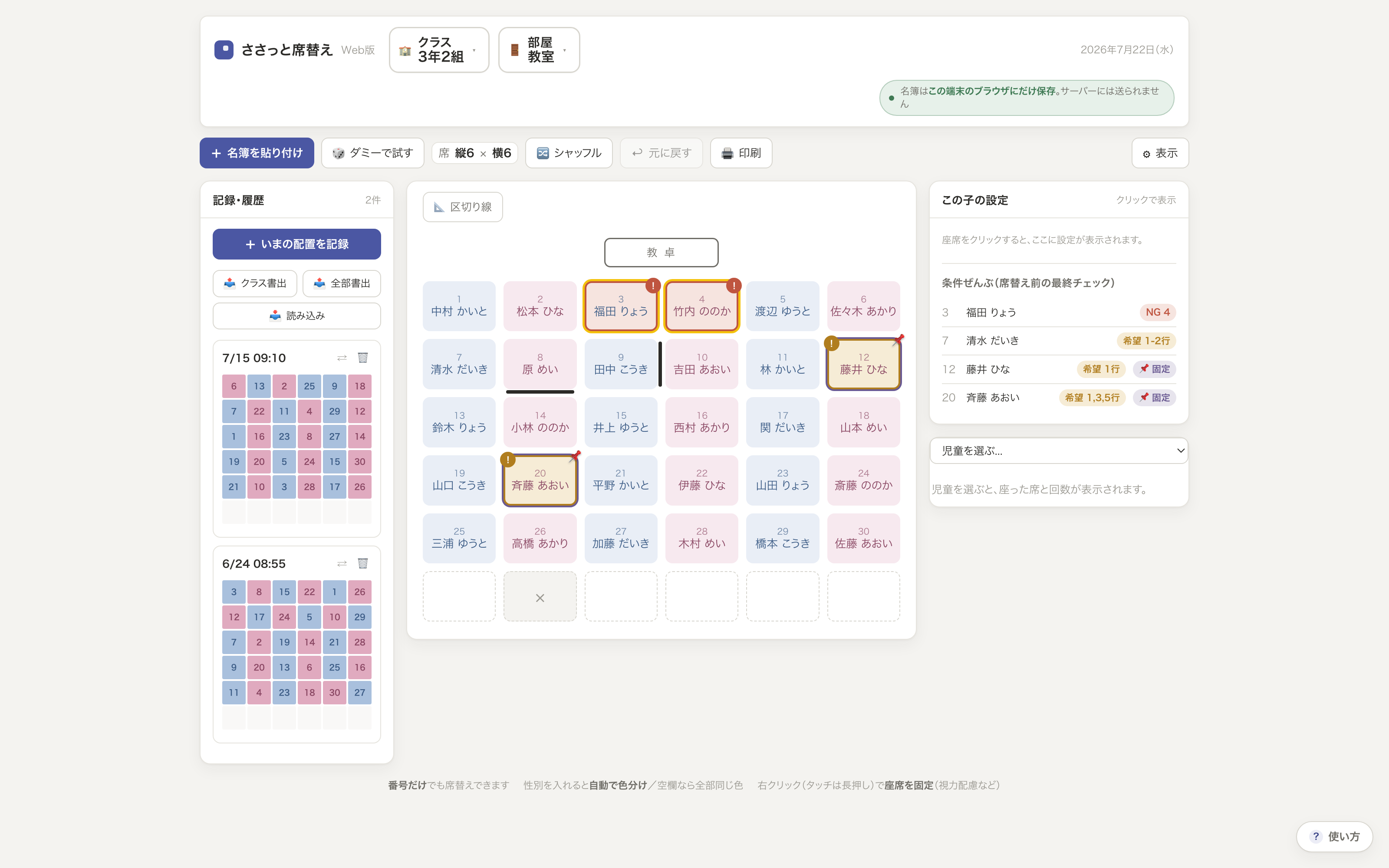Click the 横6 columns value
Image resolution: width=1389 pixels, height=868 pixels.
[502, 153]
